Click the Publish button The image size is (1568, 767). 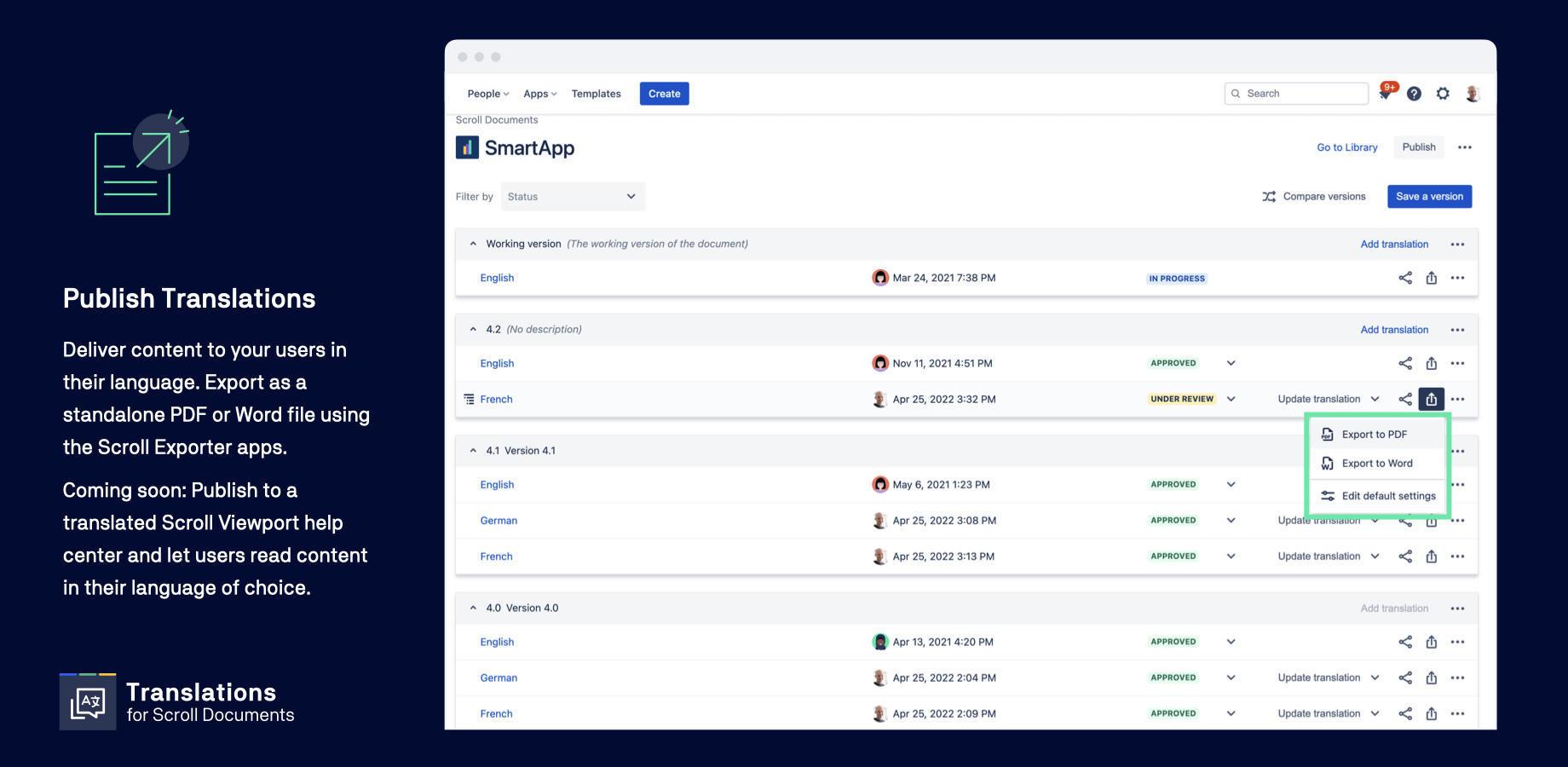click(1419, 147)
